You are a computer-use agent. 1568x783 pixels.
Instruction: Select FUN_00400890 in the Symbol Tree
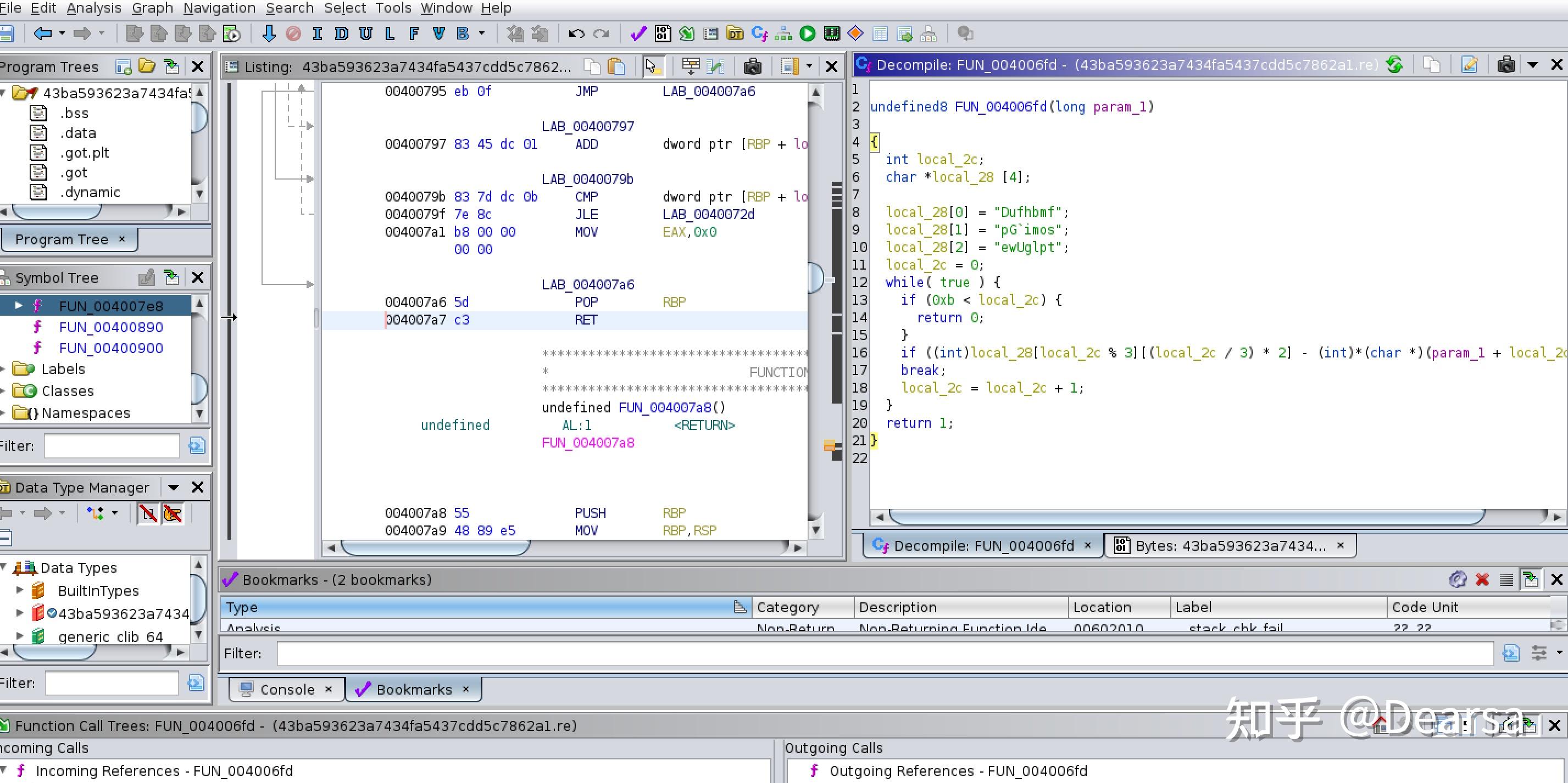click(111, 327)
